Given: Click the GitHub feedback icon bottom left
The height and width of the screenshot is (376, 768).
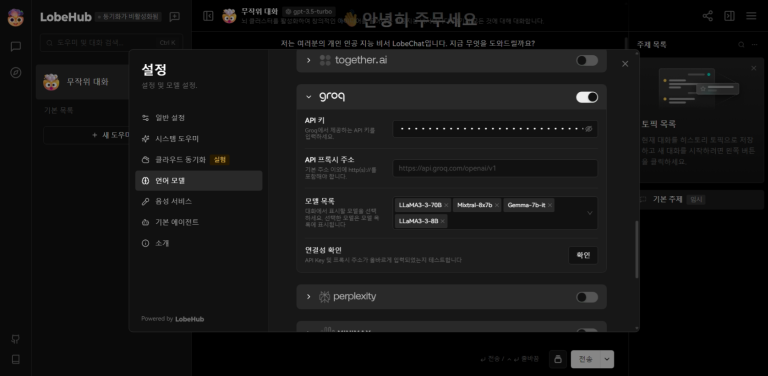Looking at the screenshot, I should [16, 339].
